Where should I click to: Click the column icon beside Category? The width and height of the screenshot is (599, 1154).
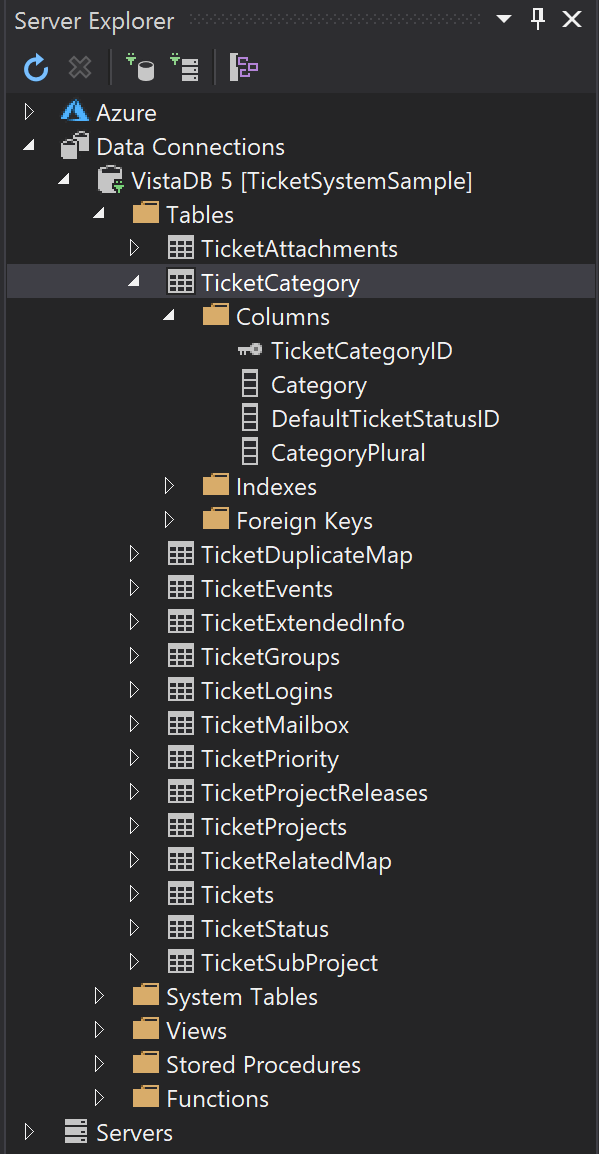pos(250,384)
